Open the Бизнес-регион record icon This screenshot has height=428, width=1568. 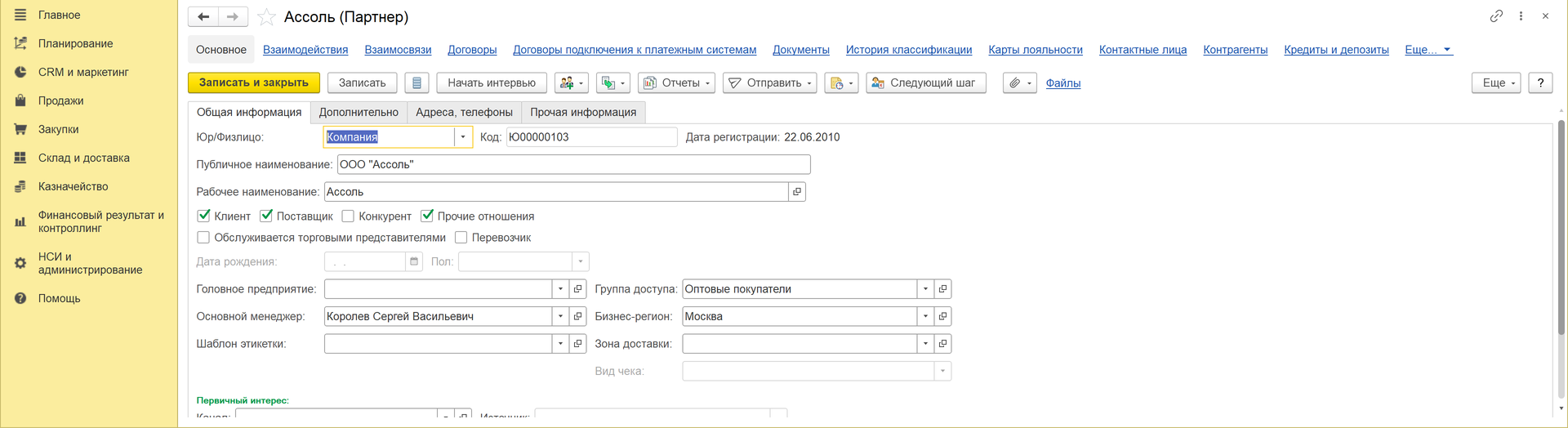(x=942, y=316)
